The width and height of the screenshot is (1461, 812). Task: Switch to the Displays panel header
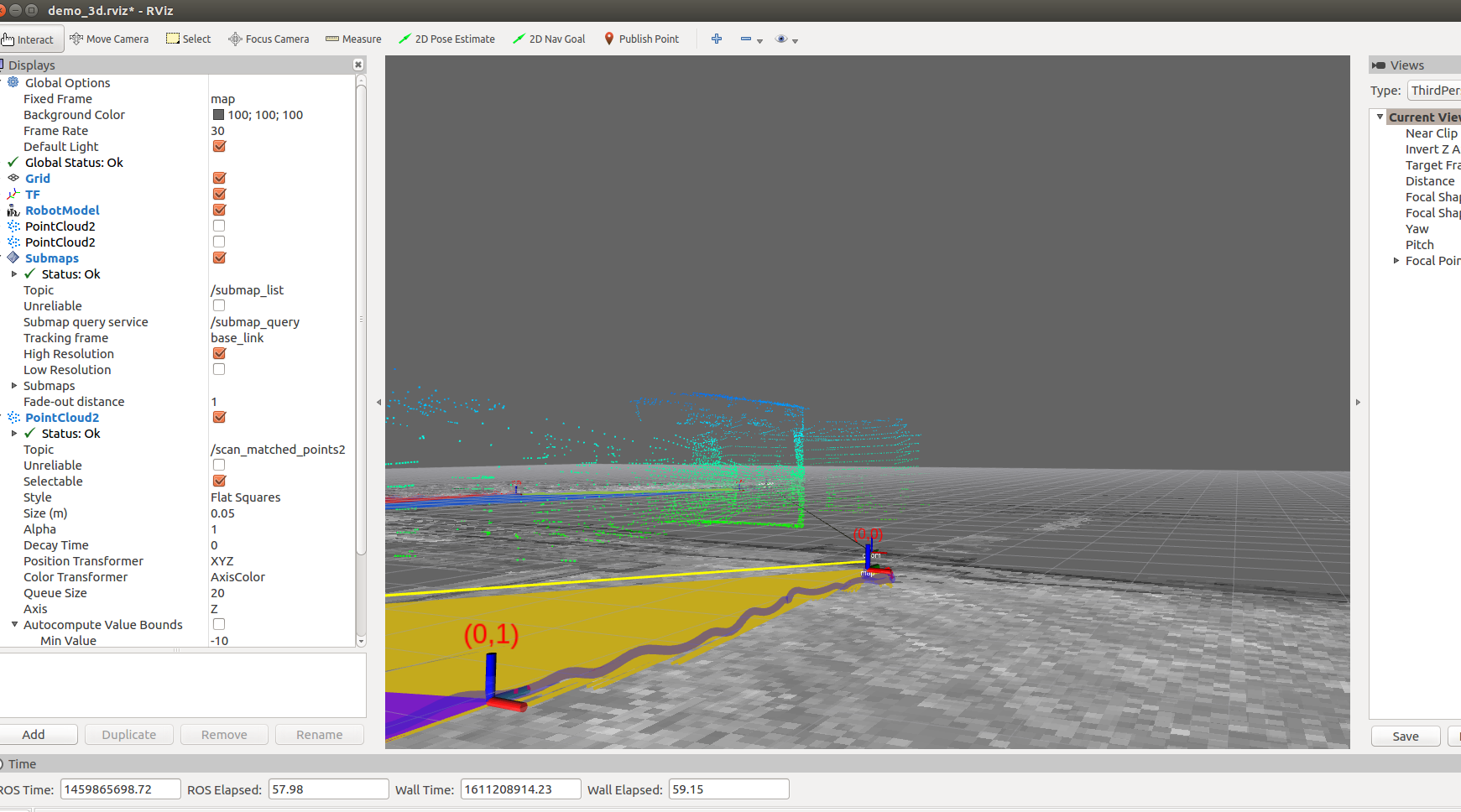coord(30,65)
